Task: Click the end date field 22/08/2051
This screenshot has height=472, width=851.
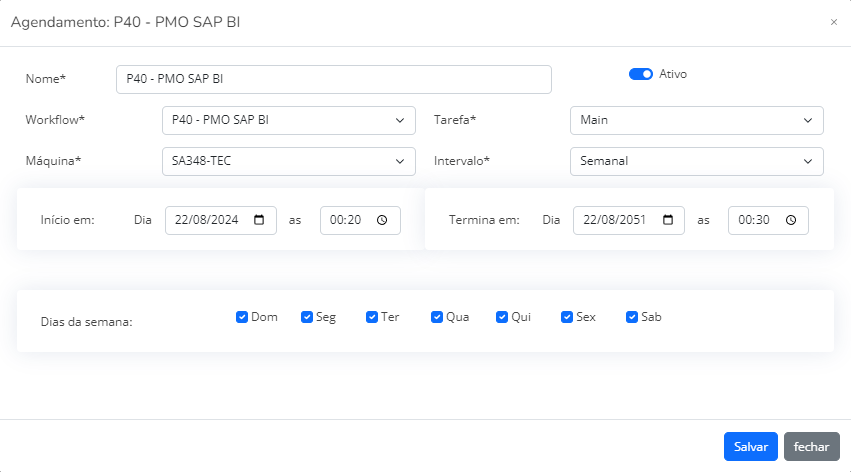Action: pos(629,220)
